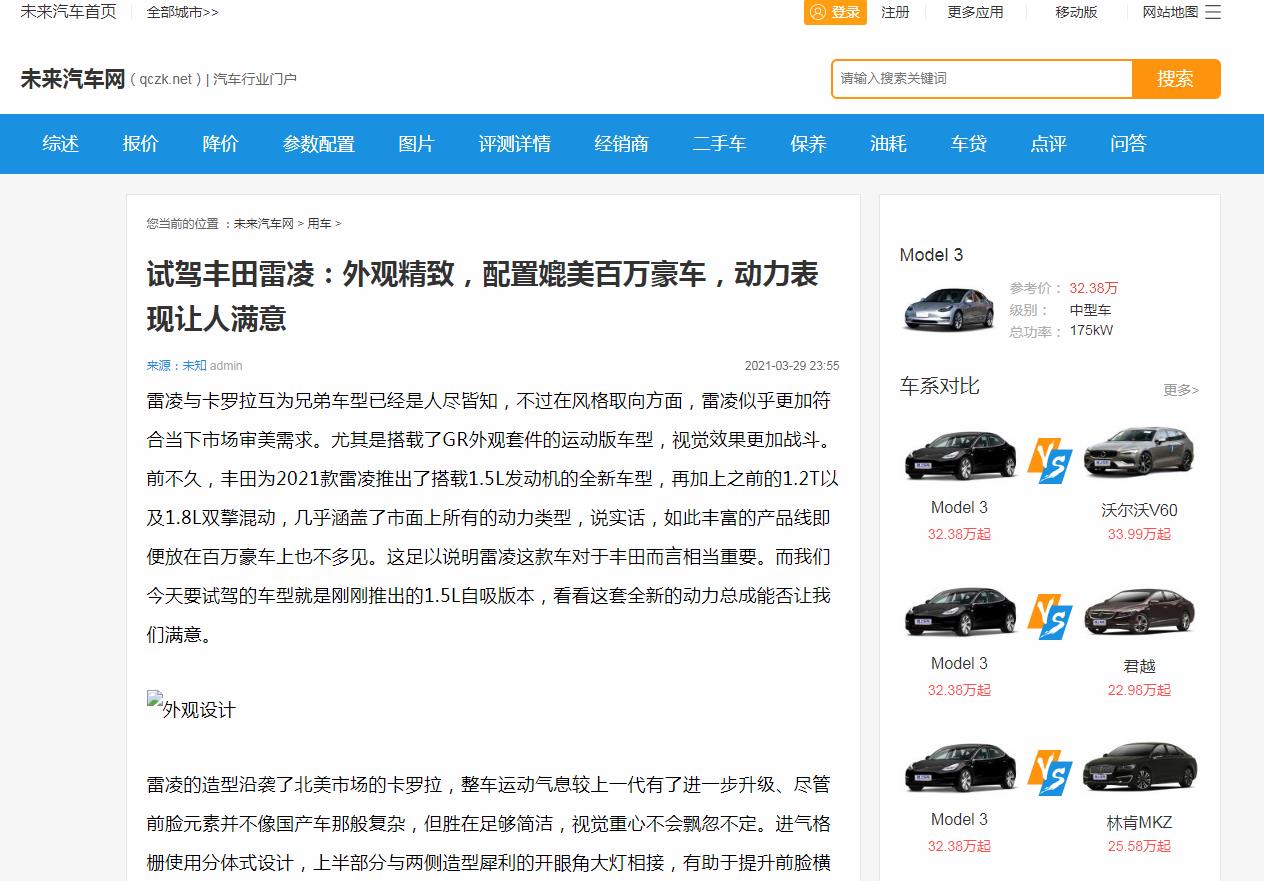Open 更多> in the 车系对比 section
The image size is (1264, 881).
(1181, 390)
